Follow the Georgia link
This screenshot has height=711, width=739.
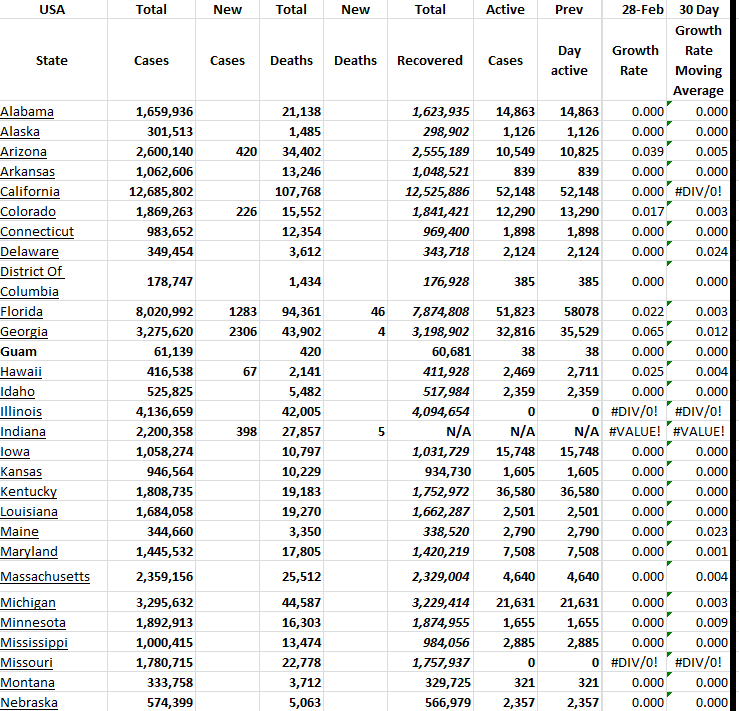[24, 331]
